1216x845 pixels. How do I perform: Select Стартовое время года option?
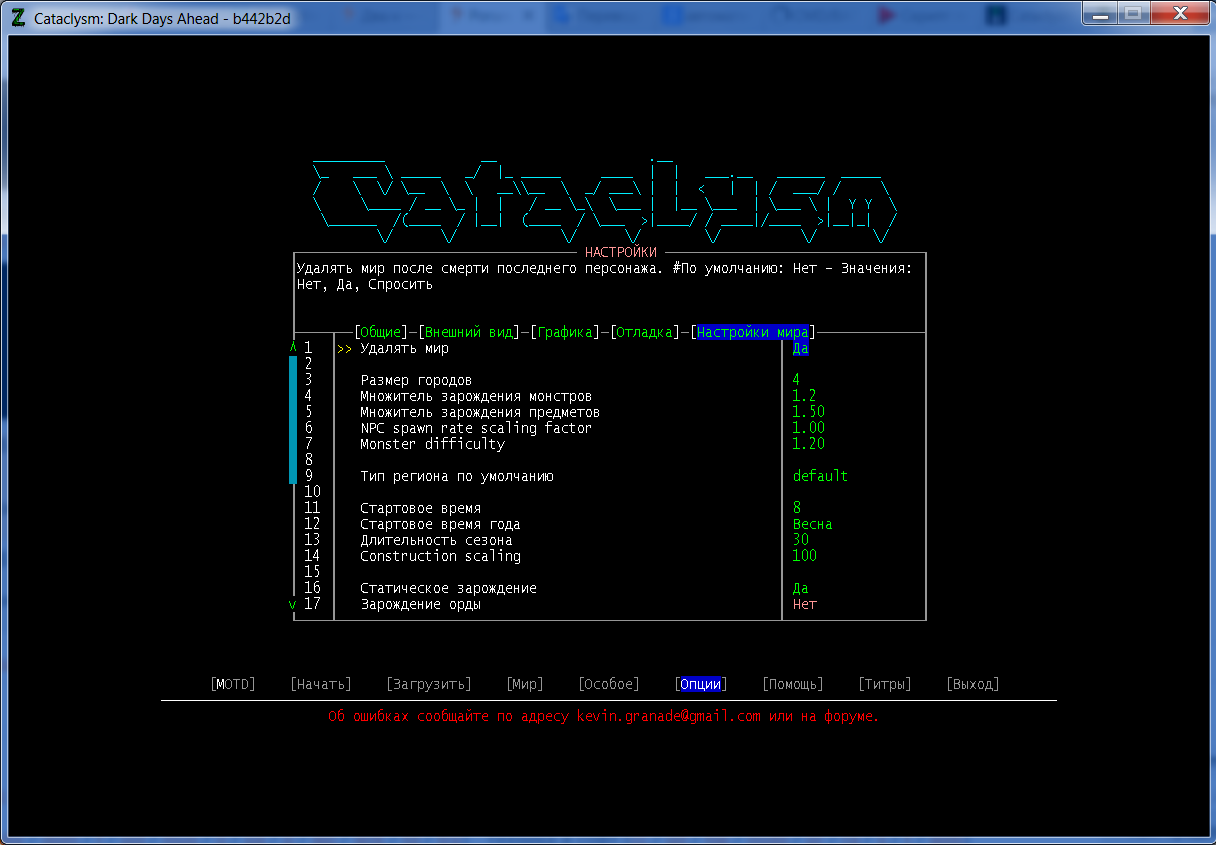[440, 524]
